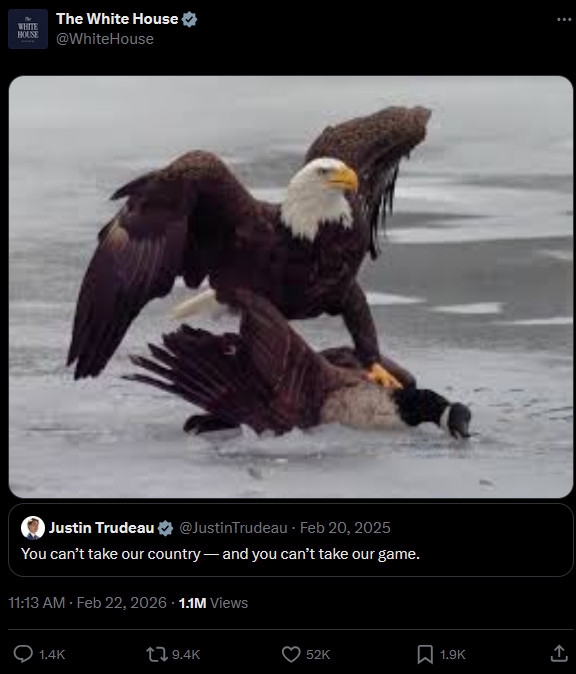Click the repost arrows icon

coord(156,654)
